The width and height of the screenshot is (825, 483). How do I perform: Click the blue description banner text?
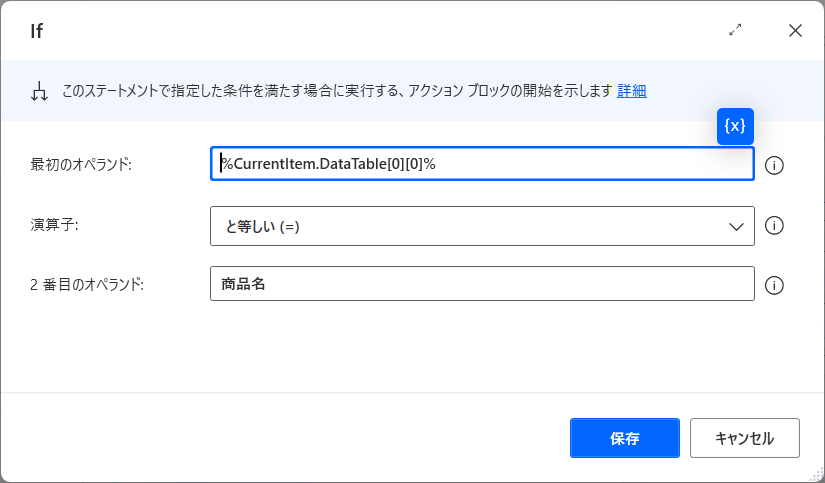coord(337,91)
